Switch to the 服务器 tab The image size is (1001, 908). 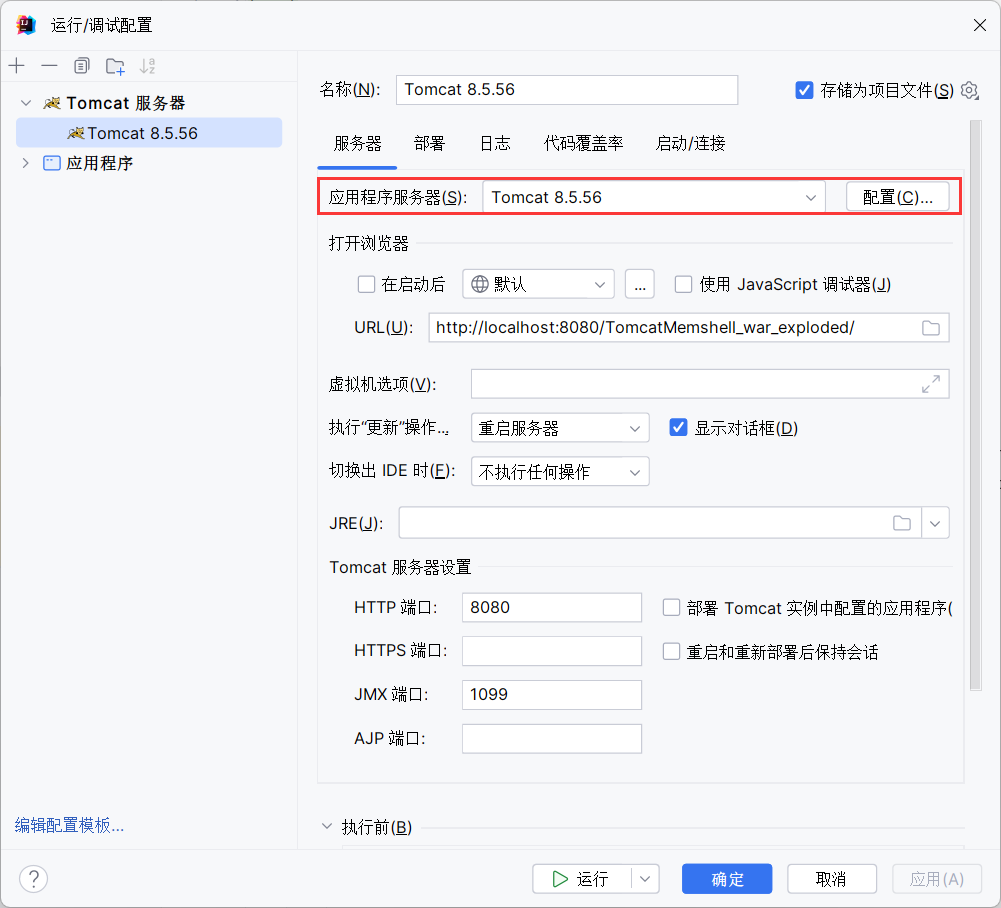coord(358,144)
